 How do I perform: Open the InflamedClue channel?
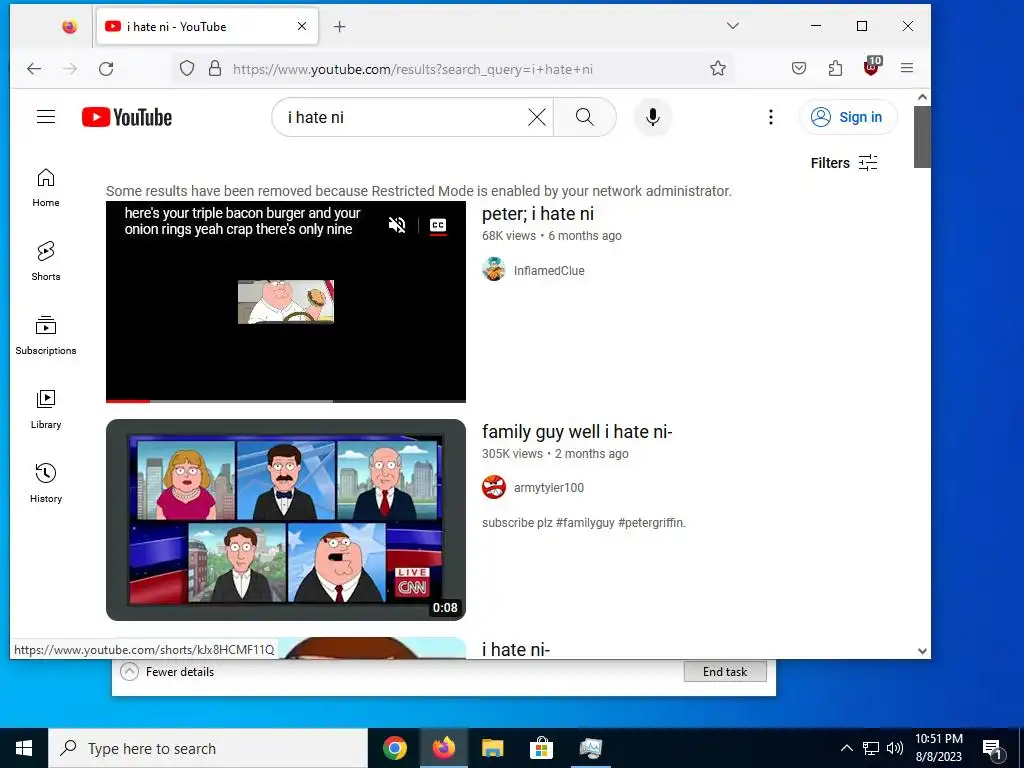(x=549, y=270)
